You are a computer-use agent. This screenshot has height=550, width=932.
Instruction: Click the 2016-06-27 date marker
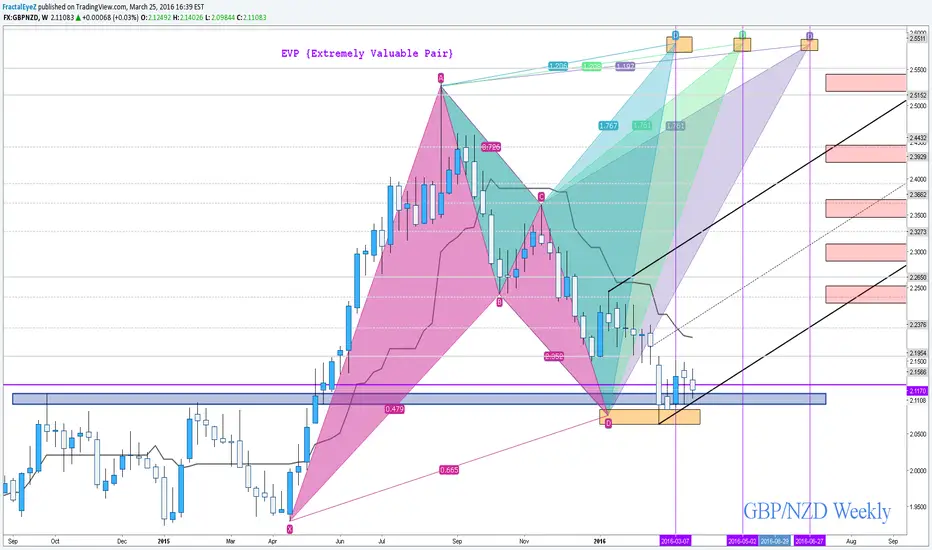(810, 540)
